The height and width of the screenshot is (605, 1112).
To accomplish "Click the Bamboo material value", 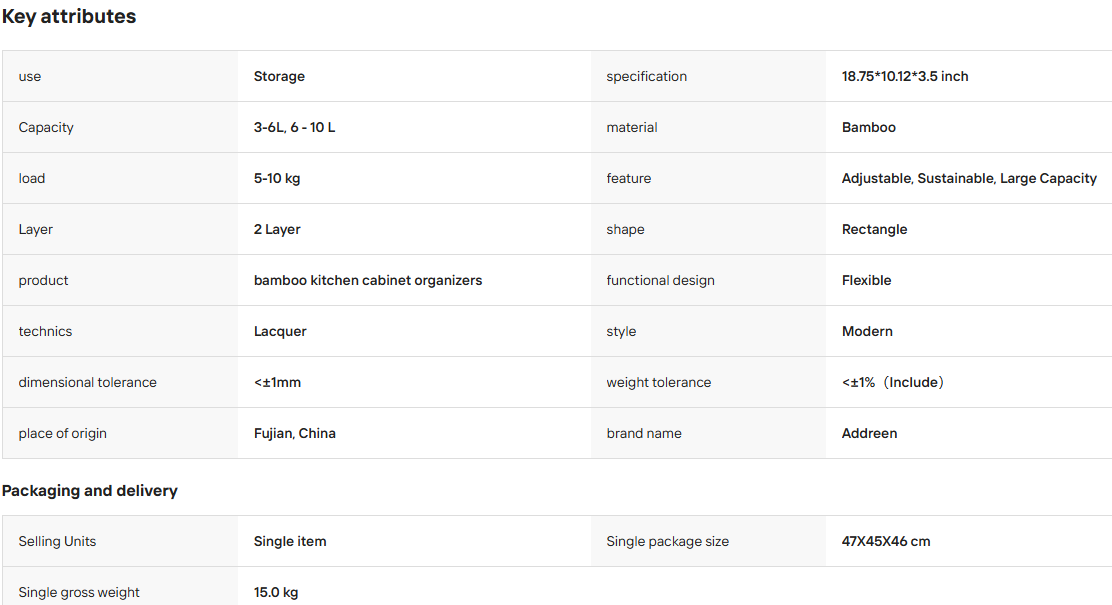I will point(869,127).
